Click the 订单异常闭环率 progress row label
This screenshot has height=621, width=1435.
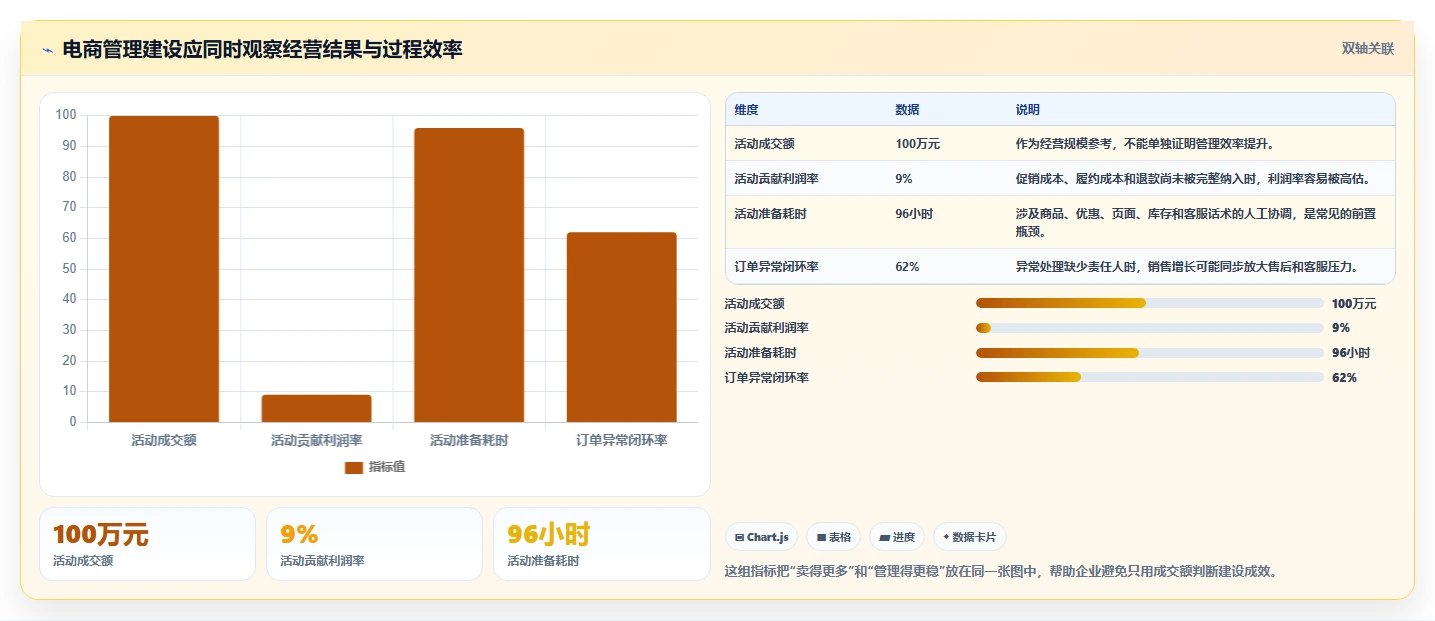coord(766,378)
